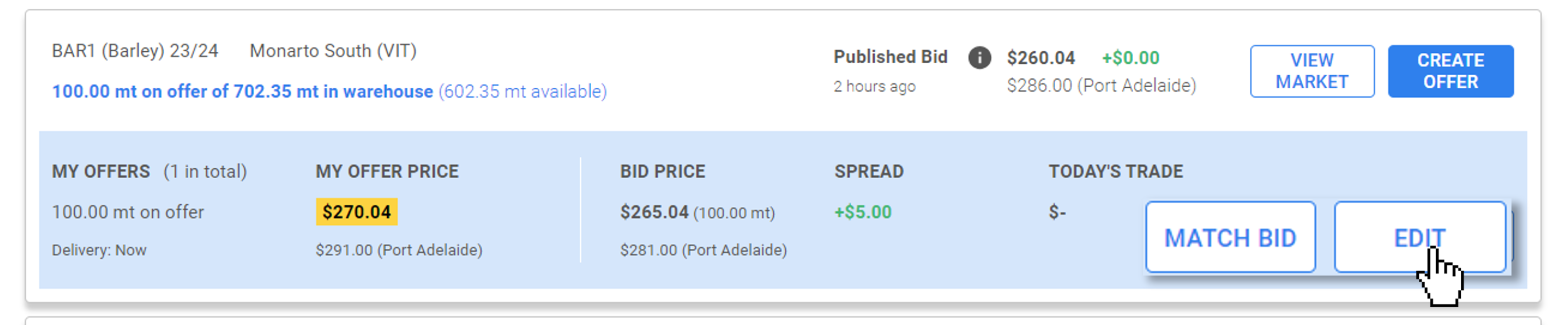Click the Published Bid label

coord(890,56)
